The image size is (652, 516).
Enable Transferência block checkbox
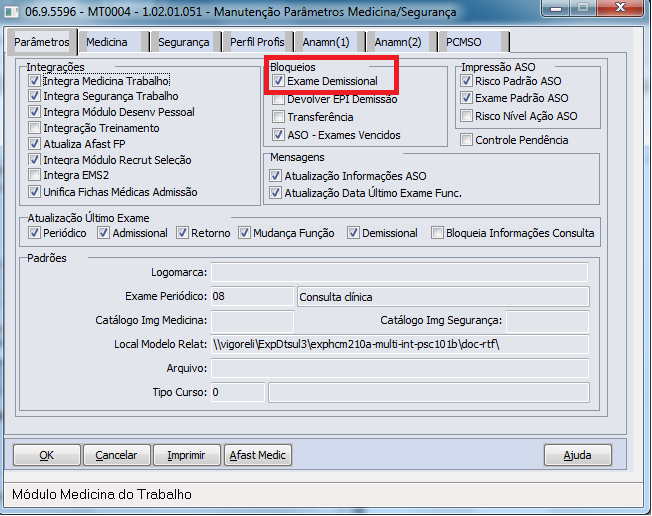[x=278, y=117]
